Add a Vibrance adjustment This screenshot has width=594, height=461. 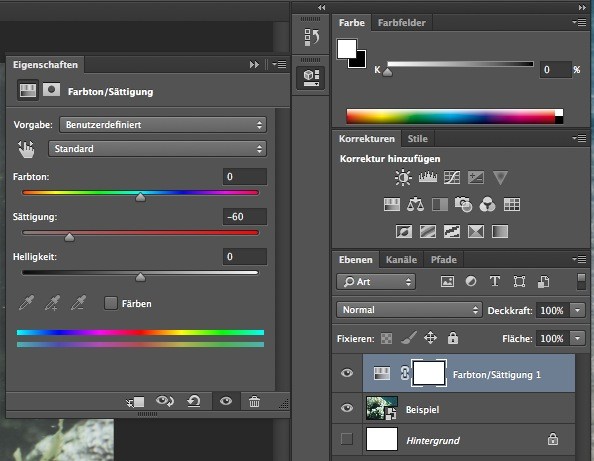click(x=500, y=178)
